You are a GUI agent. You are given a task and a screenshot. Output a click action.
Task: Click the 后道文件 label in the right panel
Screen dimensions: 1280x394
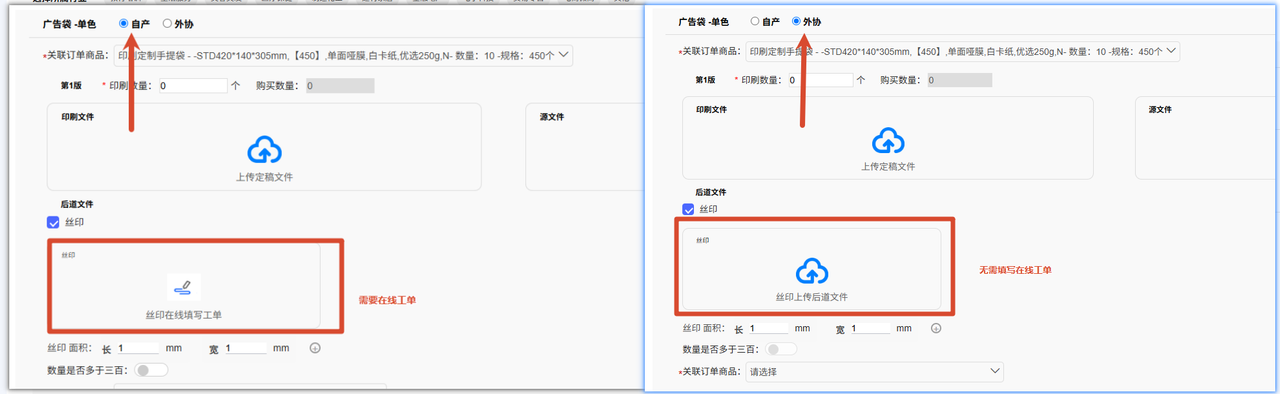[x=710, y=192]
